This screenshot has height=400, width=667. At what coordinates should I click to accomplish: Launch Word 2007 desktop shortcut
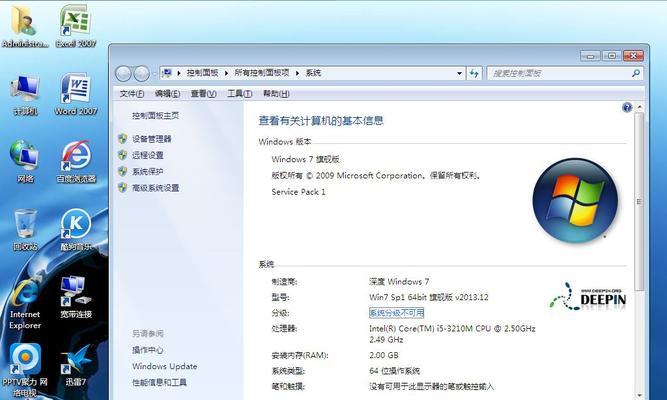(x=76, y=94)
